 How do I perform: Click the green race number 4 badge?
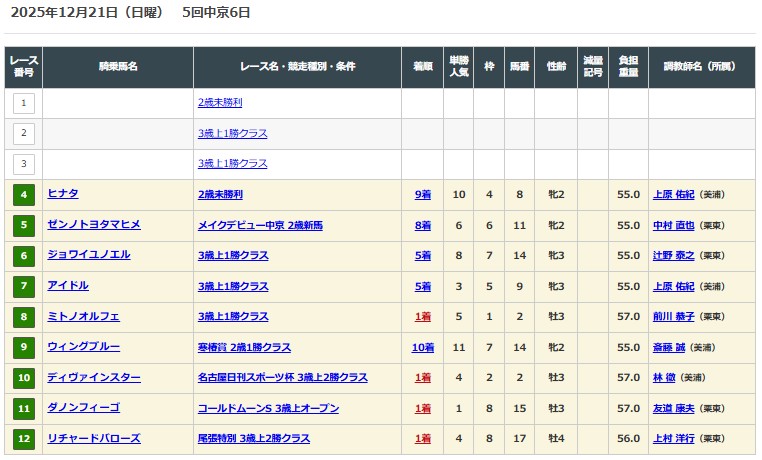(24, 195)
